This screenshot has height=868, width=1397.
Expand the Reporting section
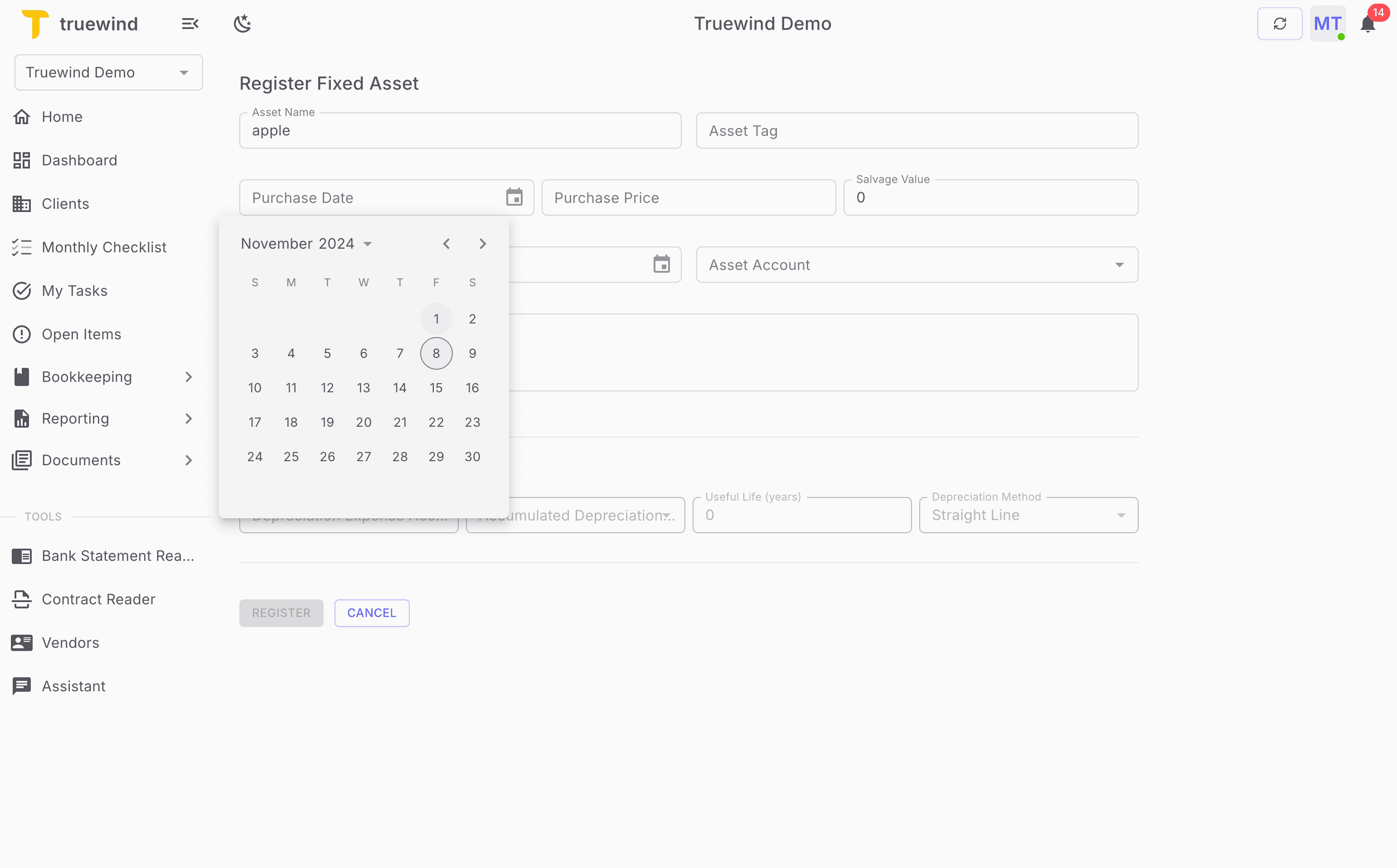(189, 419)
